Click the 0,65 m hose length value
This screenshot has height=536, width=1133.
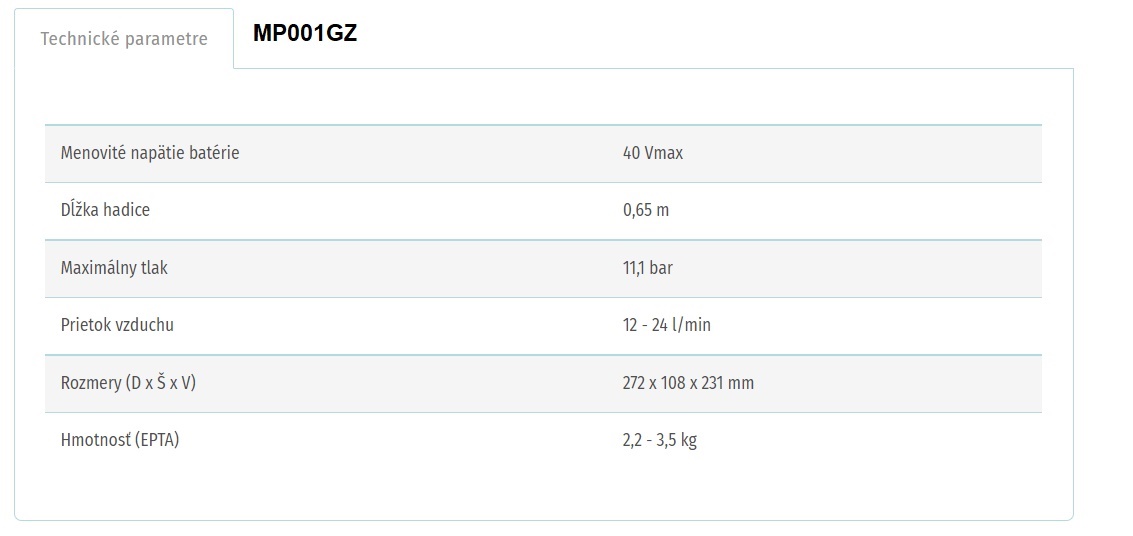coord(646,211)
